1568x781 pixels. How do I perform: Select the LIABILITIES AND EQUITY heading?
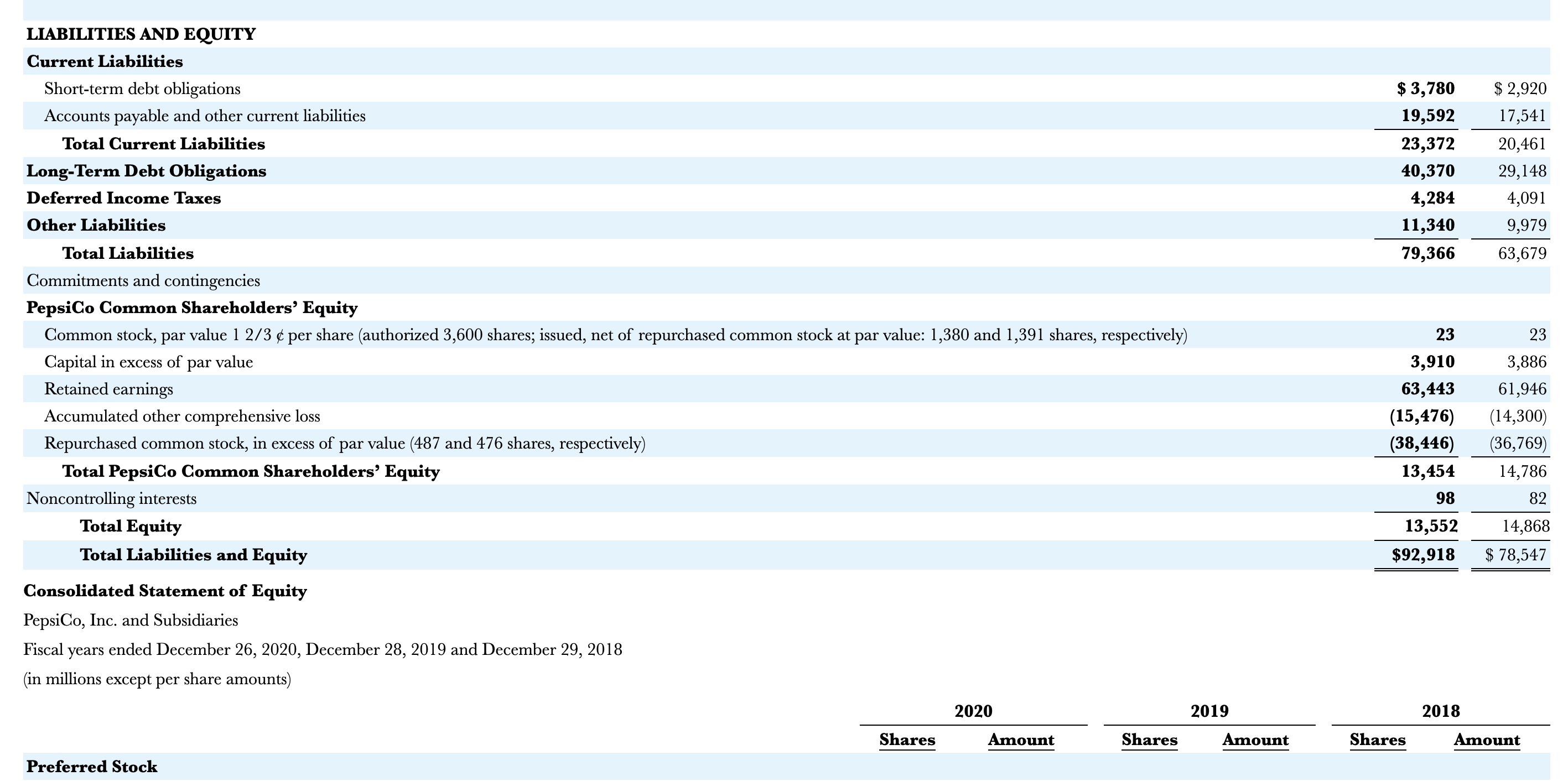(139, 34)
